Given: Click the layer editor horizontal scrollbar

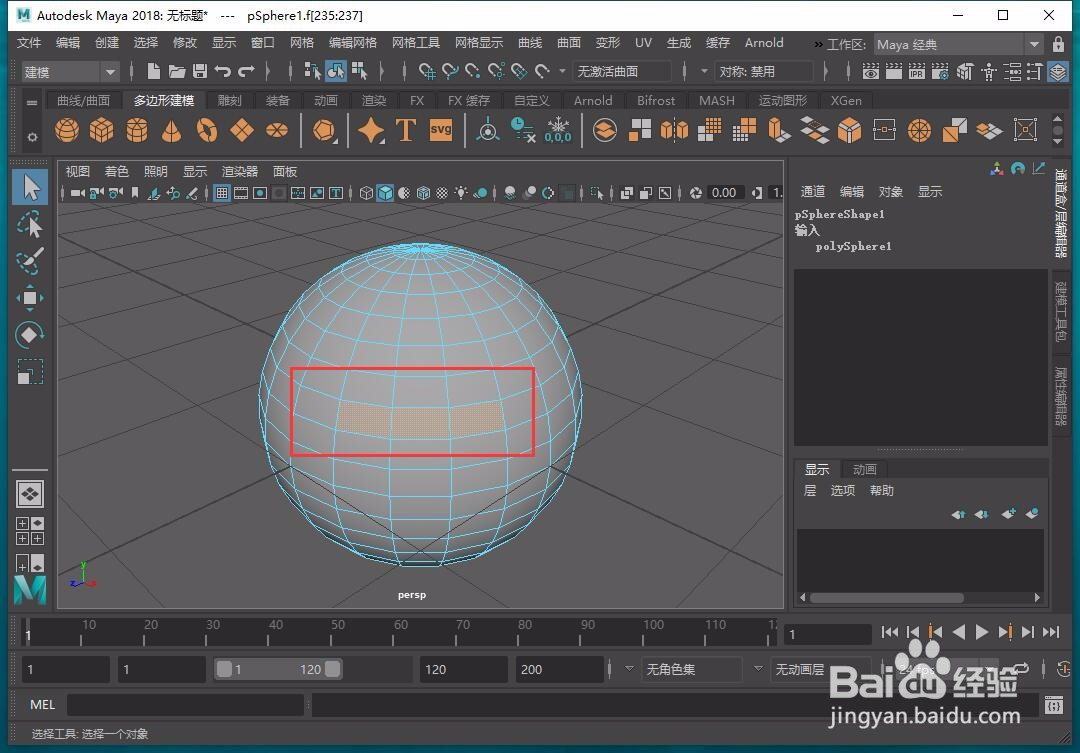Looking at the screenshot, I should coord(886,597).
